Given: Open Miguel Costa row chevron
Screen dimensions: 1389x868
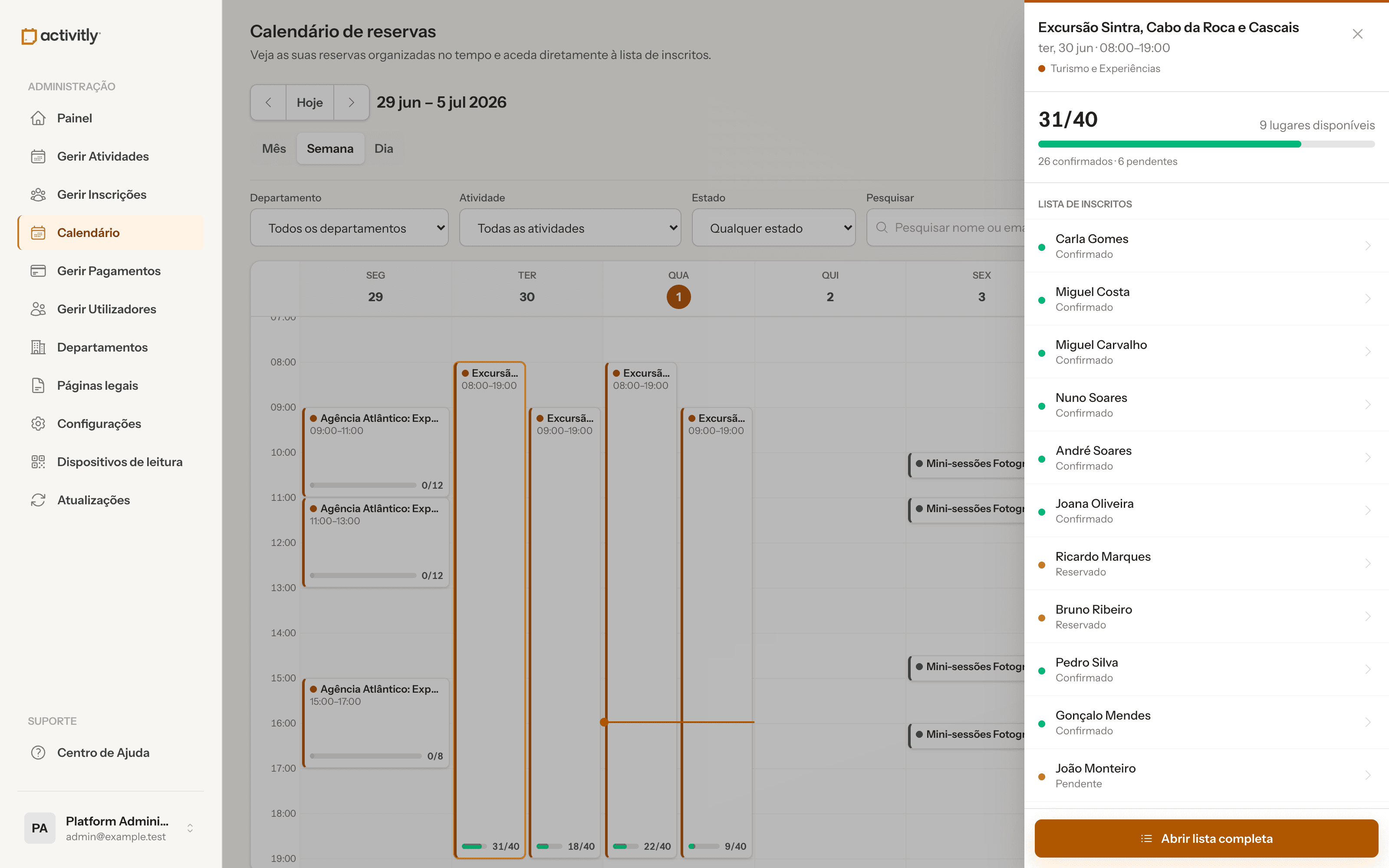Looking at the screenshot, I should [x=1368, y=299].
